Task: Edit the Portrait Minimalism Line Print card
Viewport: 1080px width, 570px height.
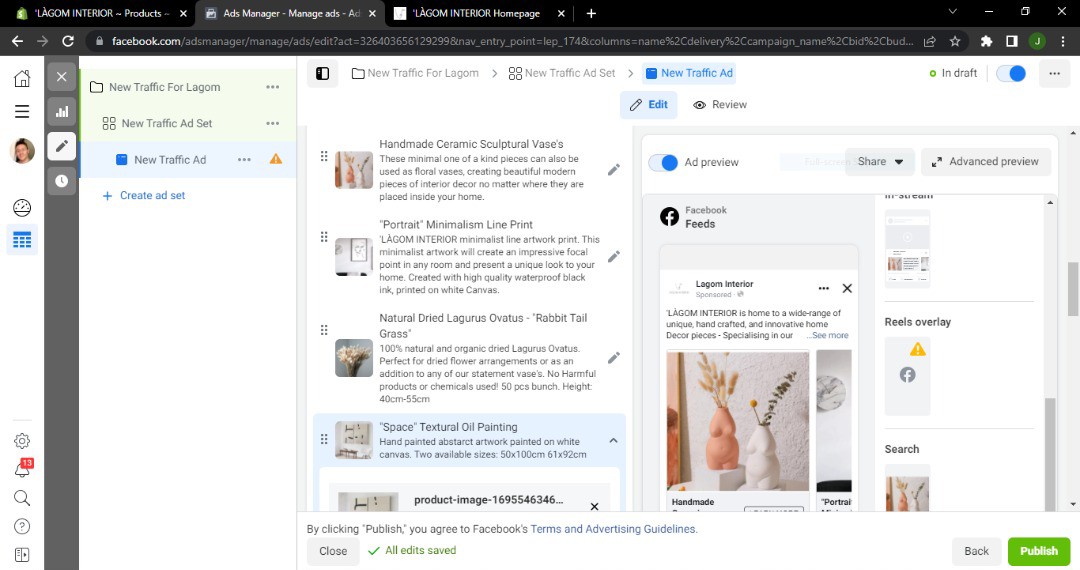Action: click(x=614, y=257)
